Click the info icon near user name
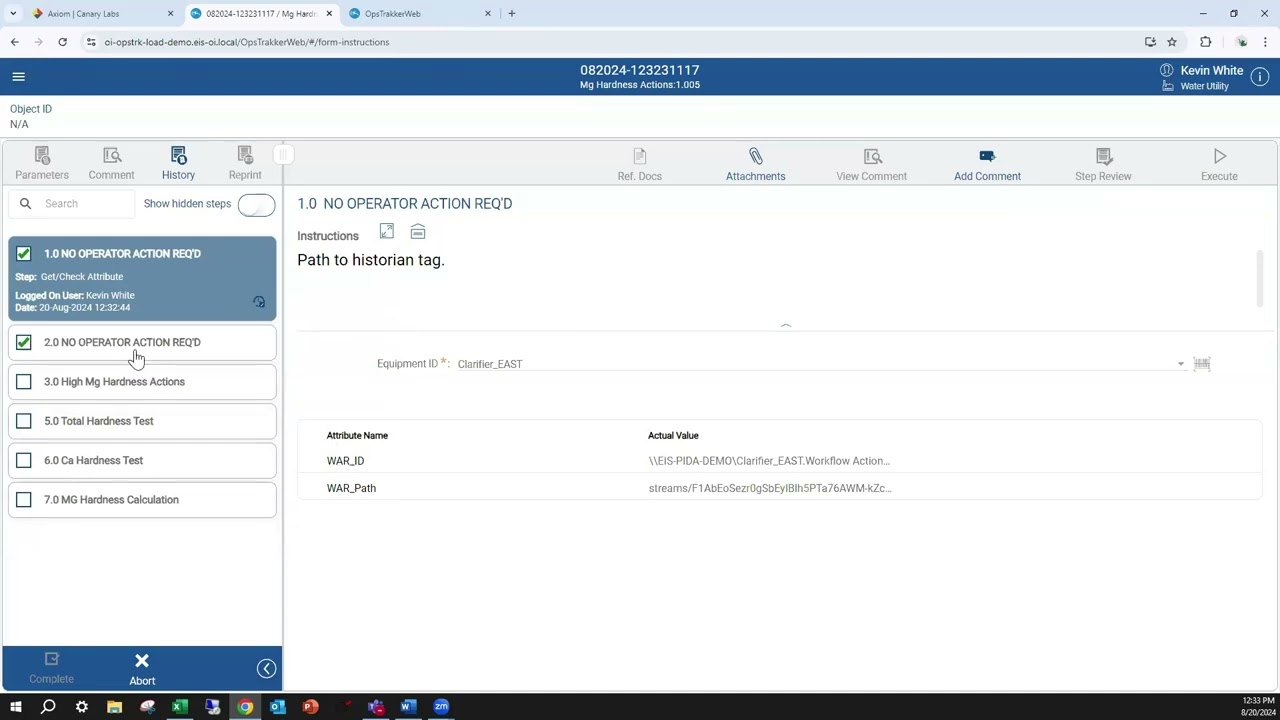Screen dimensions: 1280x720 [1260, 77]
